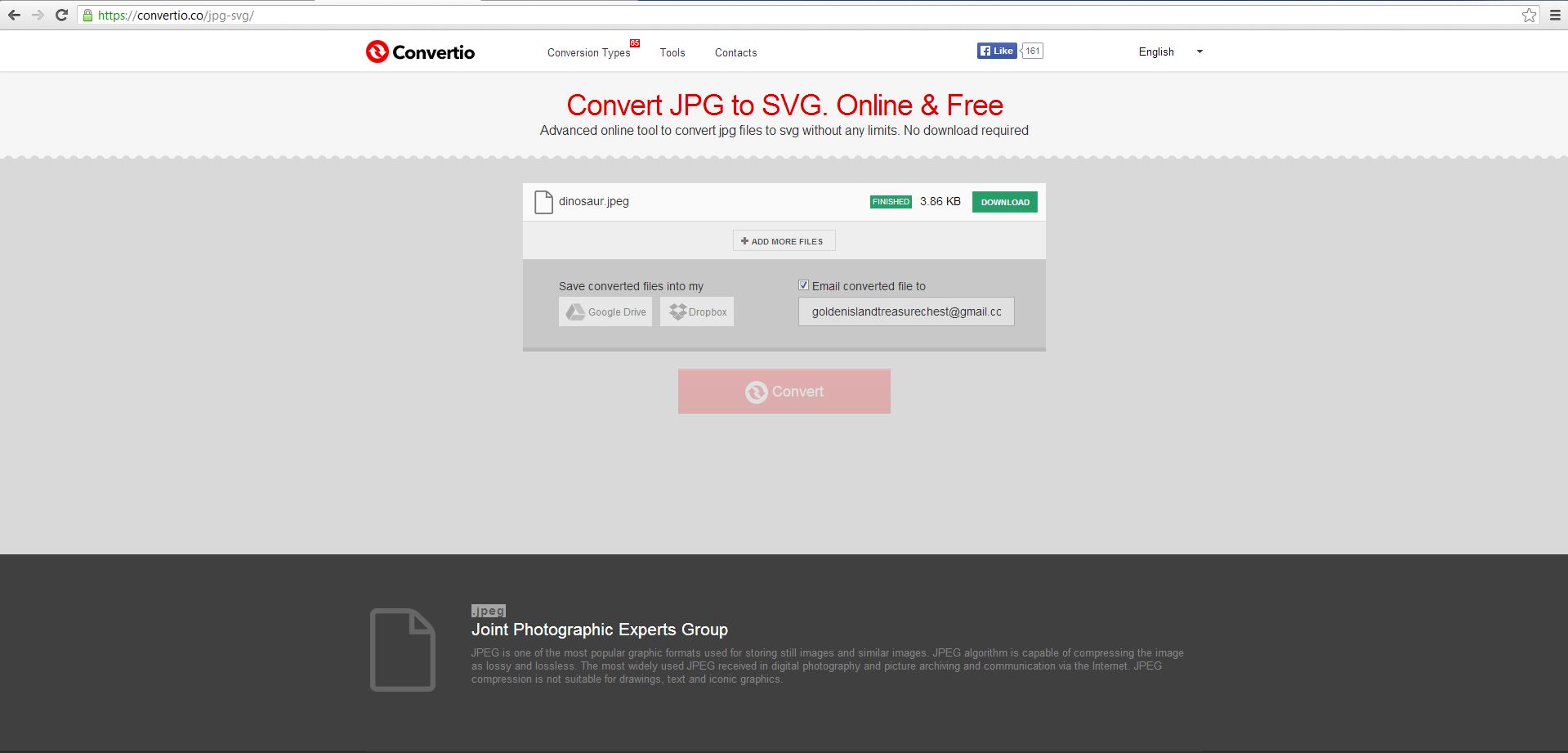This screenshot has height=753, width=1568.
Task: Click the Facebook Like button
Action: click(996, 51)
